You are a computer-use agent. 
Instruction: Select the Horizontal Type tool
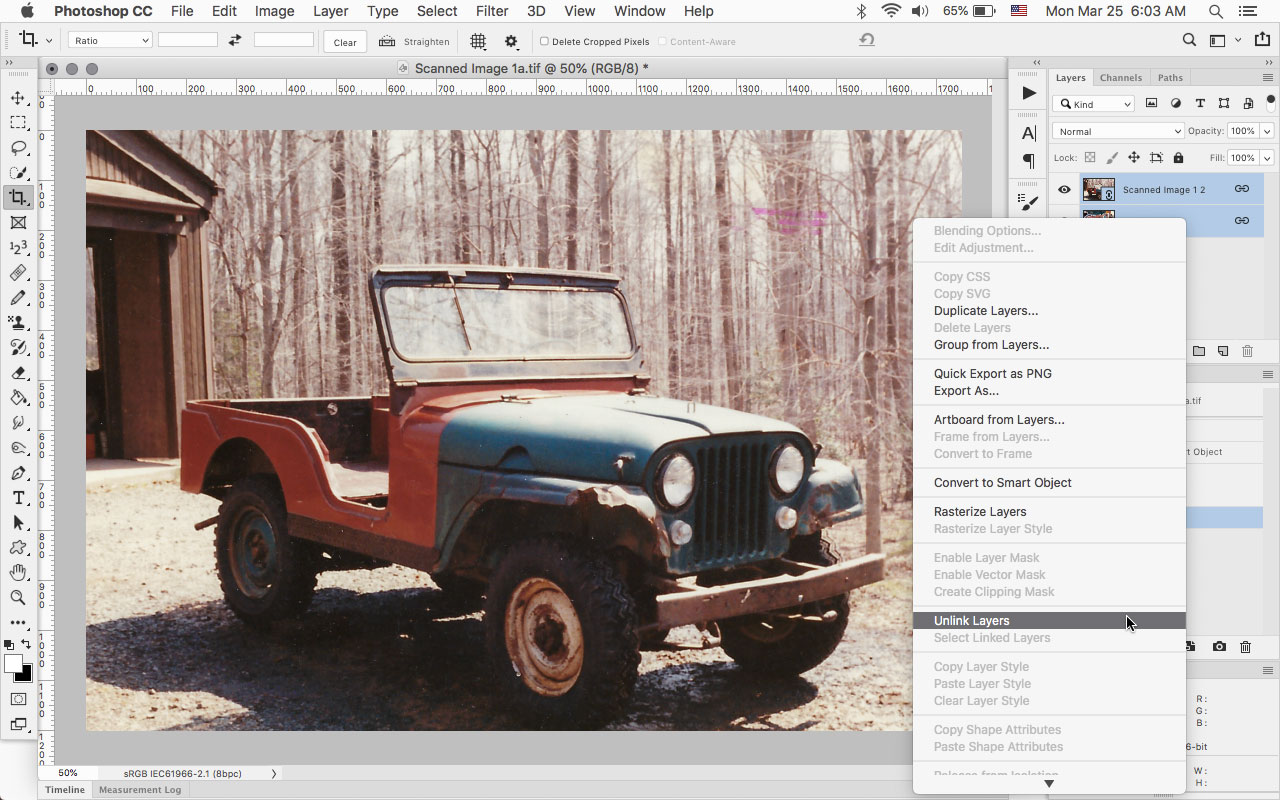18,498
